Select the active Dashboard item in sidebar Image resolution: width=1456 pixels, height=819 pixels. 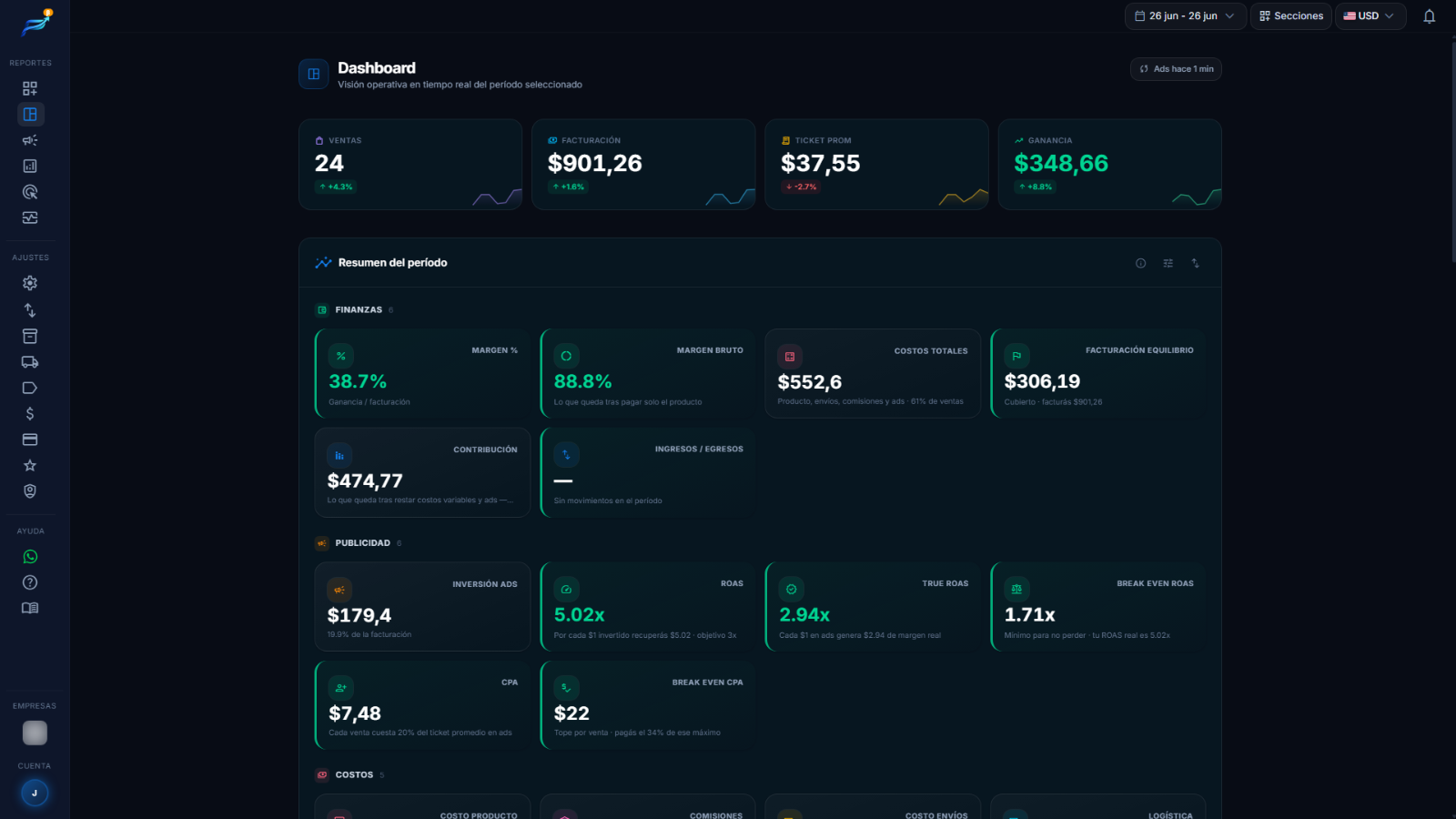tap(30, 115)
